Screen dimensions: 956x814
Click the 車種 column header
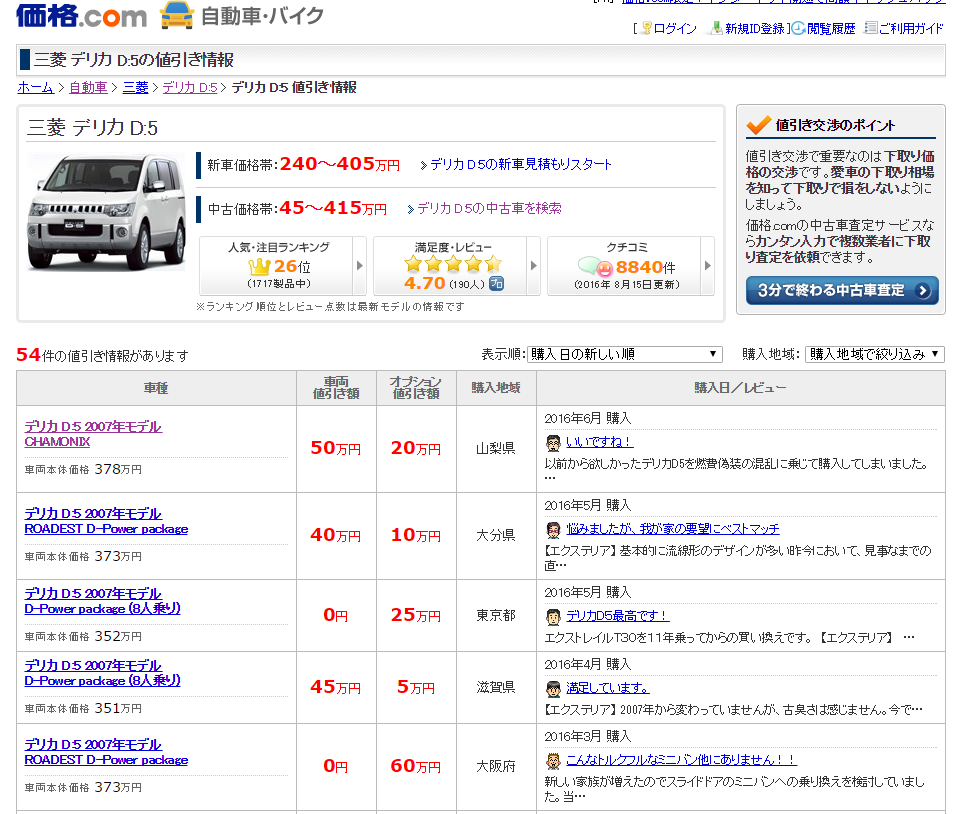[x=156, y=388]
